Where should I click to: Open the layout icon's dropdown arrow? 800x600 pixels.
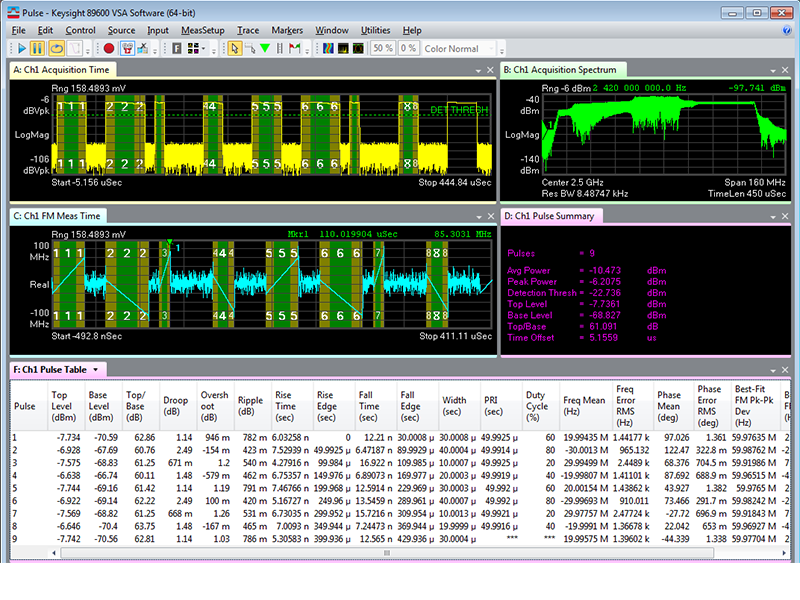(x=203, y=48)
